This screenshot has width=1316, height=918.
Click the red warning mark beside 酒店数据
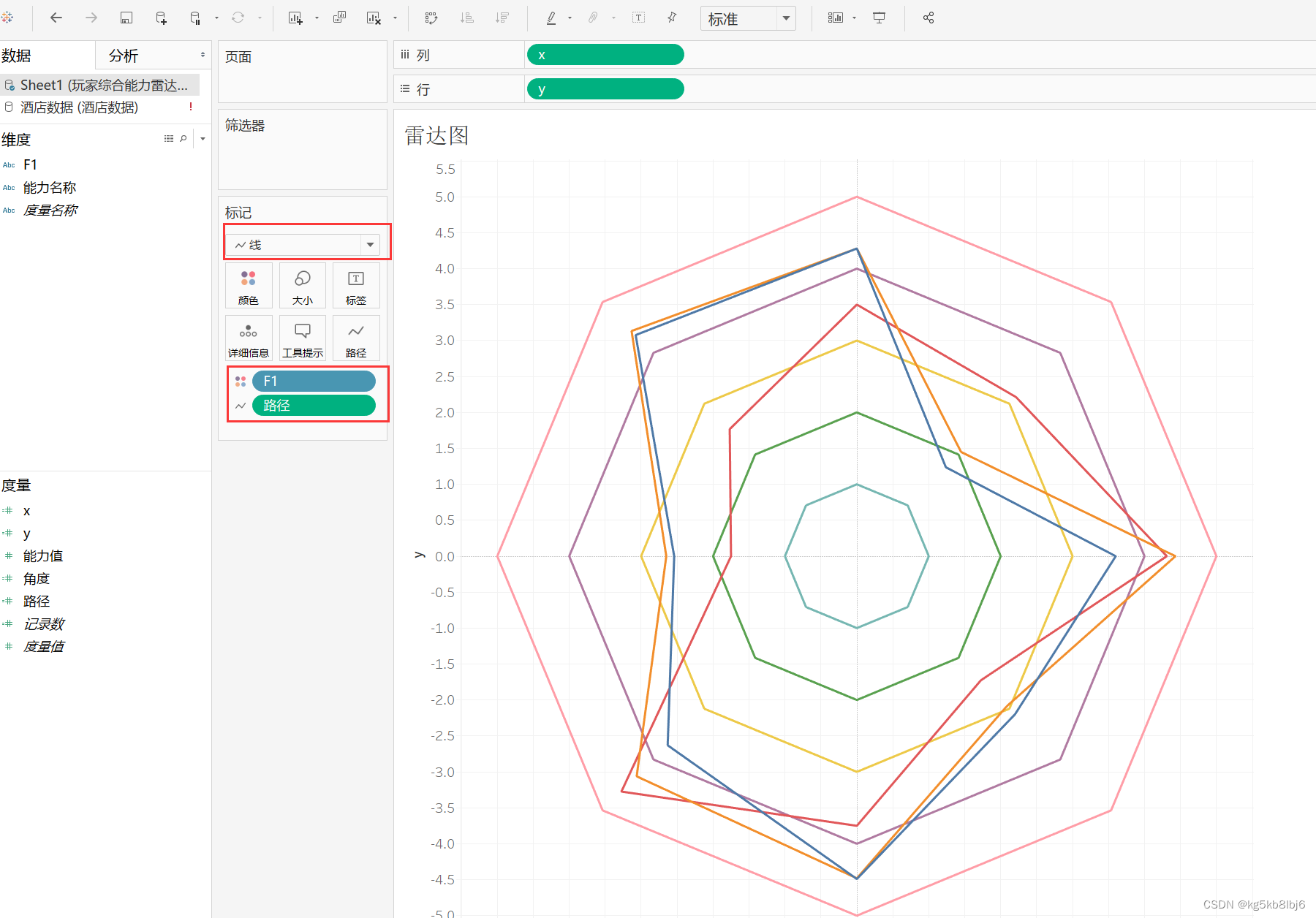pos(191,107)
